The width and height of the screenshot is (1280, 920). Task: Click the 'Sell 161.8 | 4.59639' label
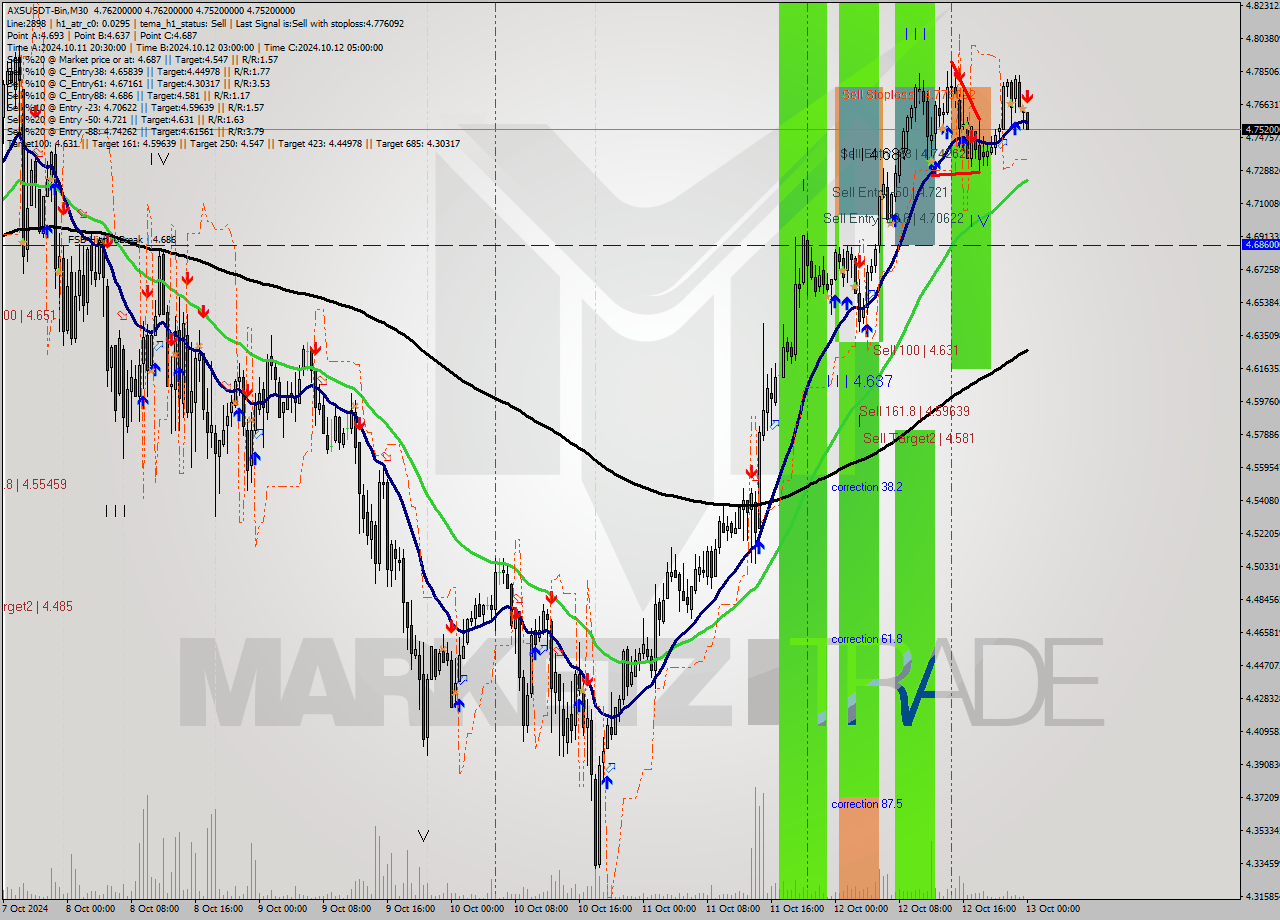click(914, 411)
